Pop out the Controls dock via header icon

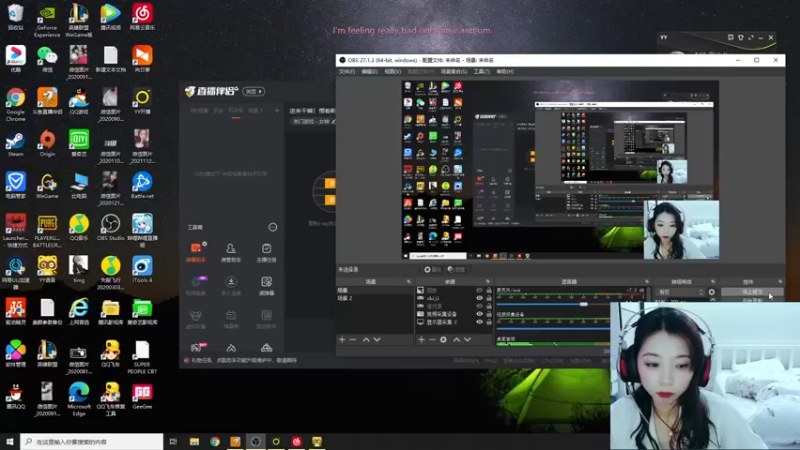click(x=780, y=282)
